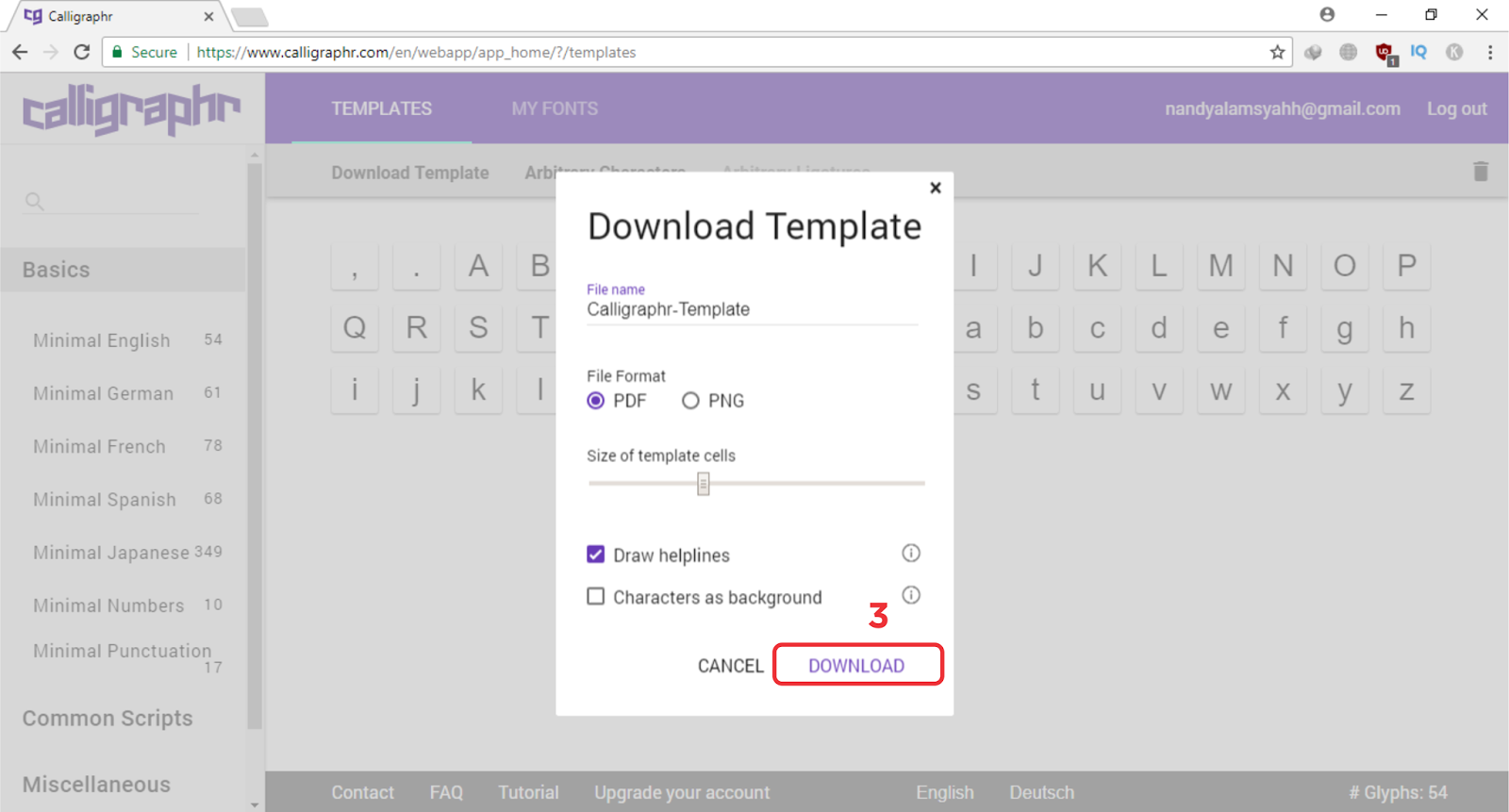The height and width of the screenshot is (812, 1509).
Task: Open the Tutorial link
Action: coord(528,792)
